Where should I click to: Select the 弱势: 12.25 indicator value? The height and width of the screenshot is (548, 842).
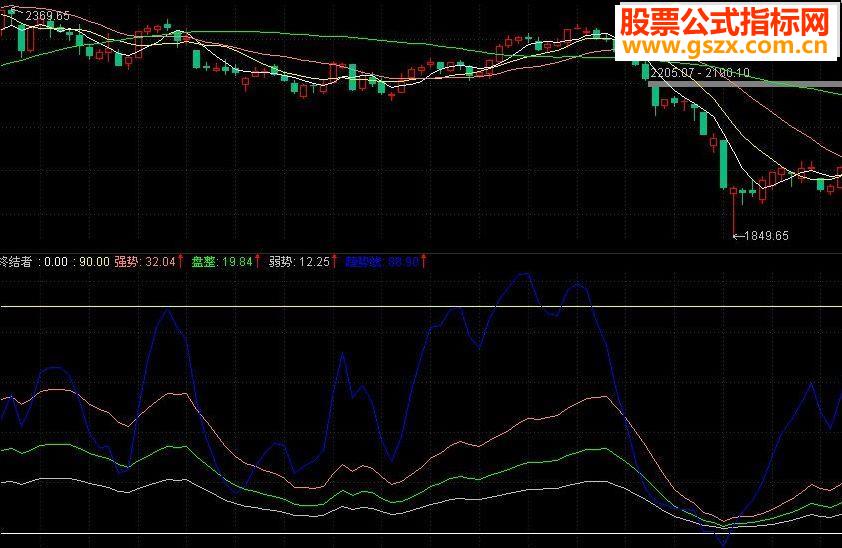click(299, 262)
